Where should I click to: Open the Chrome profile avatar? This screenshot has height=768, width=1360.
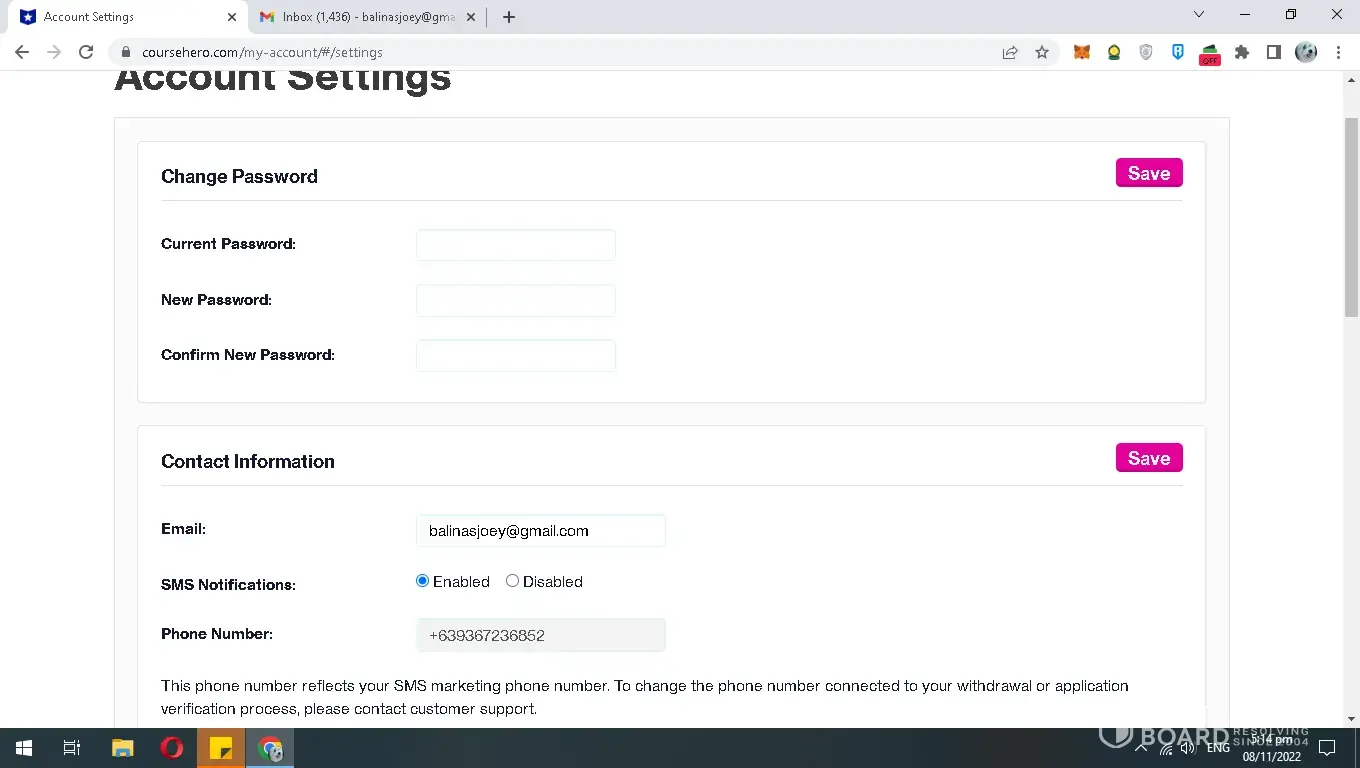pyautogui.click(x=1306, y=52)
